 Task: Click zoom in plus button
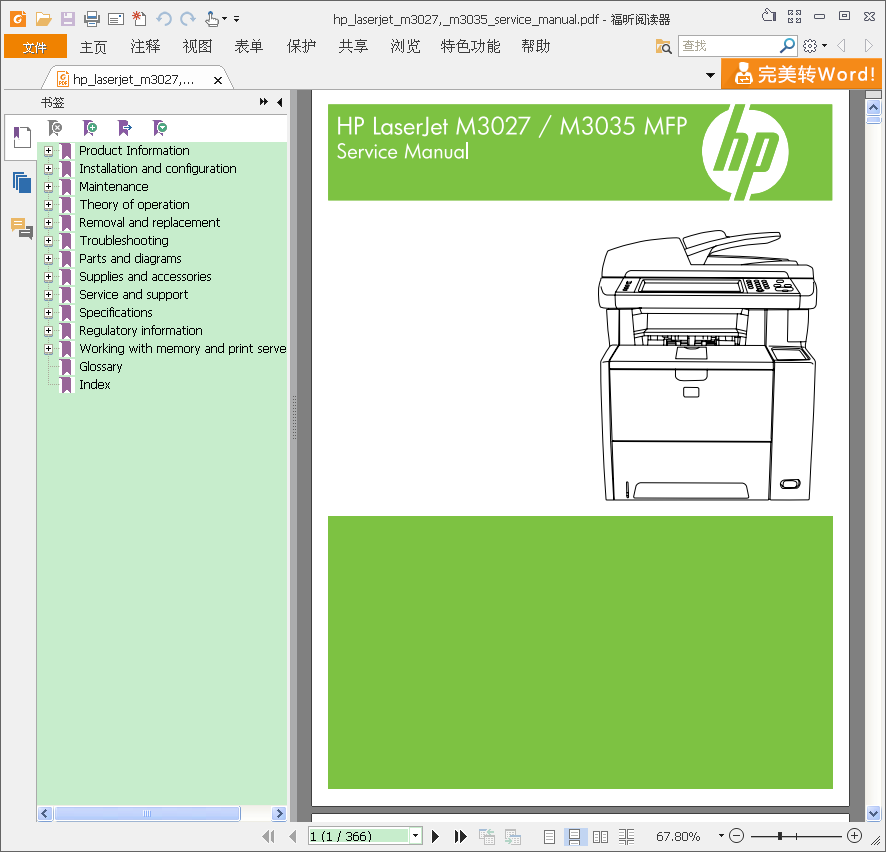tap(855, 836)
